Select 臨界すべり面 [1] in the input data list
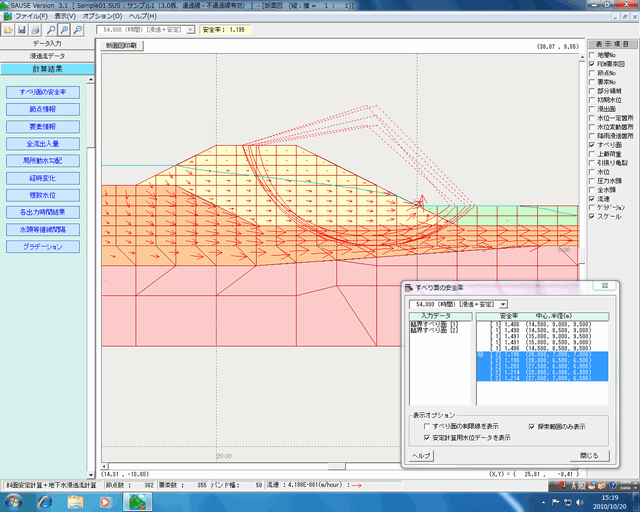The height and width of the screenshot is (512, 640). point(433,325)
